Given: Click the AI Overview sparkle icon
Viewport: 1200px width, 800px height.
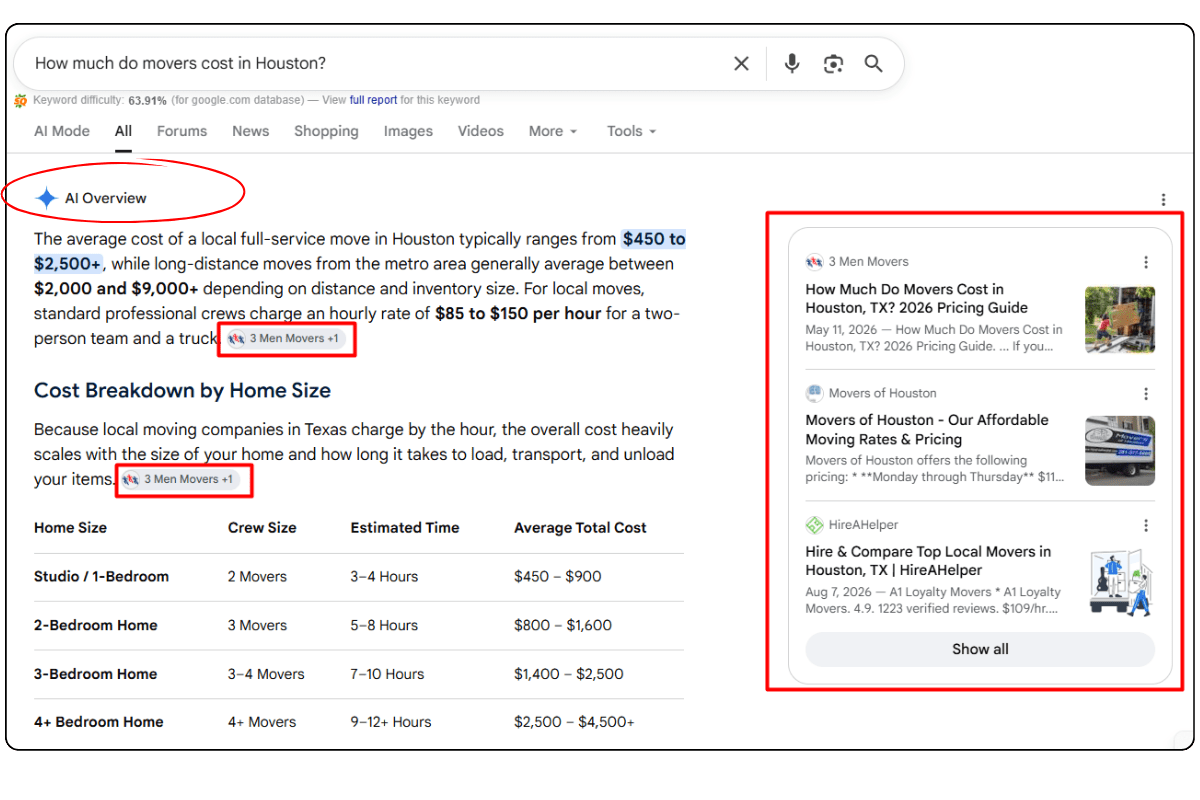Looking at the screenshot, I should click(46, 198).
